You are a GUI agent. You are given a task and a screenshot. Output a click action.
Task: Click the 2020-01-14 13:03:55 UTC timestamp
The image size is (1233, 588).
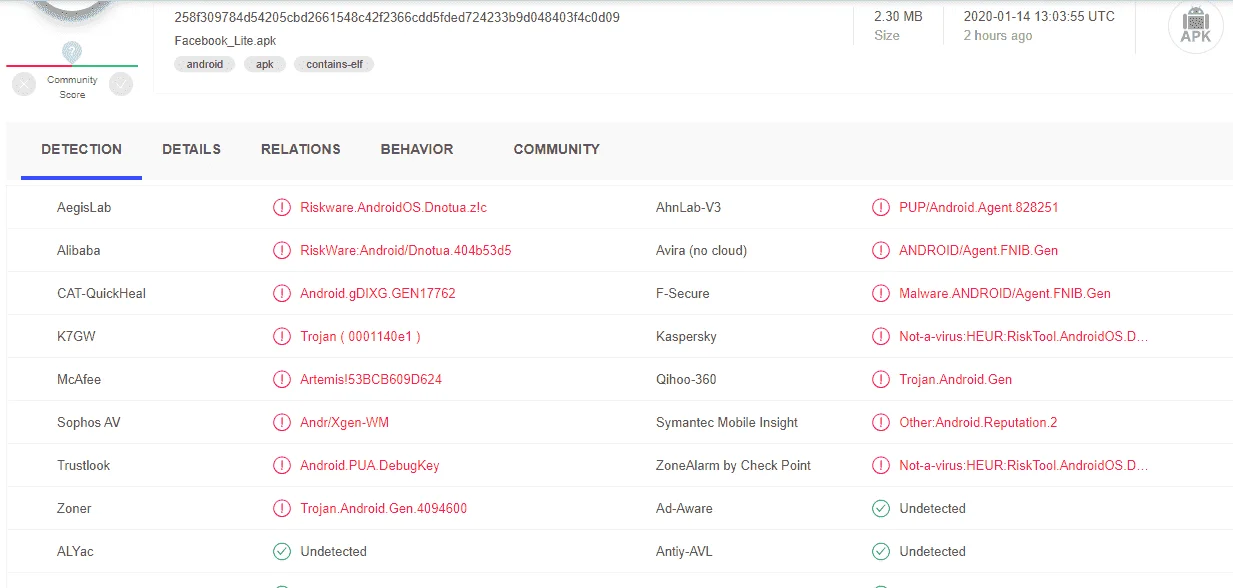pyautogui.click(x=1039, y=16)
